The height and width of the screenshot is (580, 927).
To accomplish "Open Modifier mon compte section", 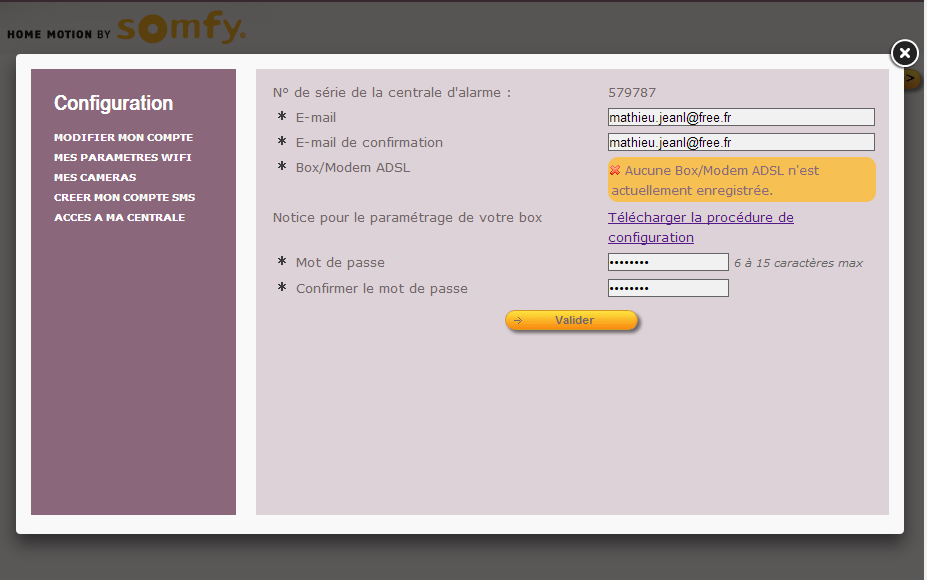I will [x=123, y=137].
